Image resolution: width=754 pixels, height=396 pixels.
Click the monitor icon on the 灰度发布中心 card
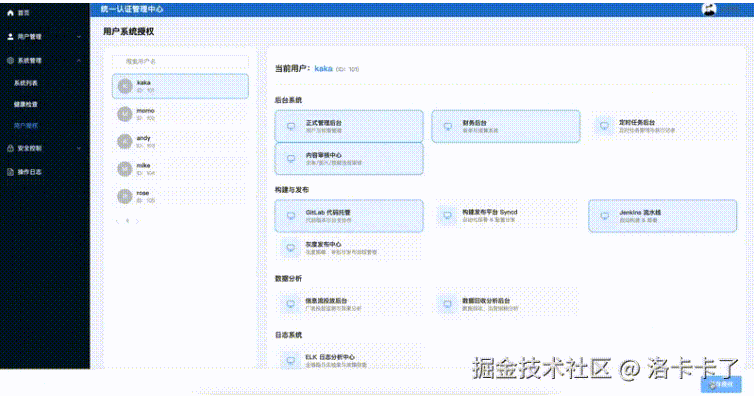(x=290, y=248)
